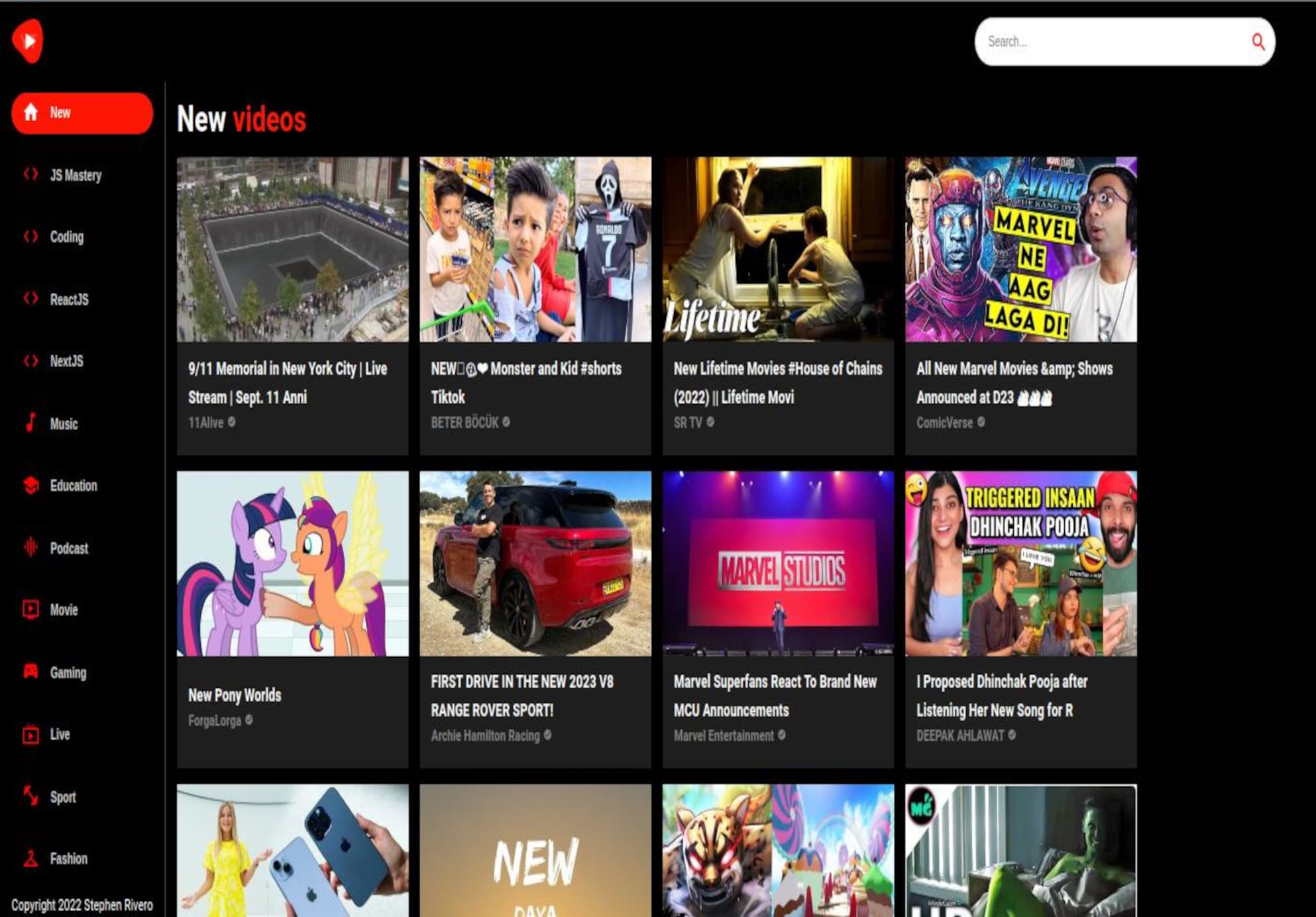This screenshot has width=1316, height=917.
Task: Open Archie Hamilton Racing channel
Action: (485, 735)
